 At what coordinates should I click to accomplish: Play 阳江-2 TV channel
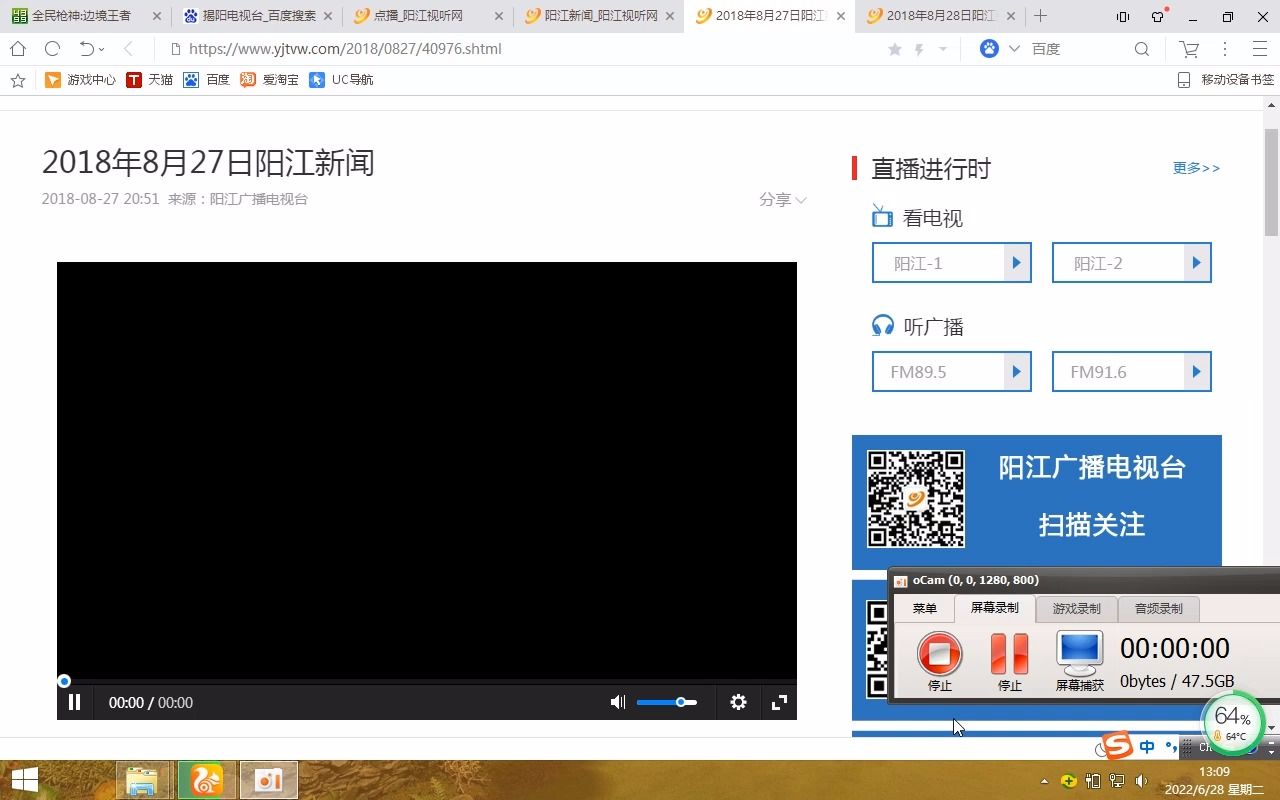(x=1132, y=263)
